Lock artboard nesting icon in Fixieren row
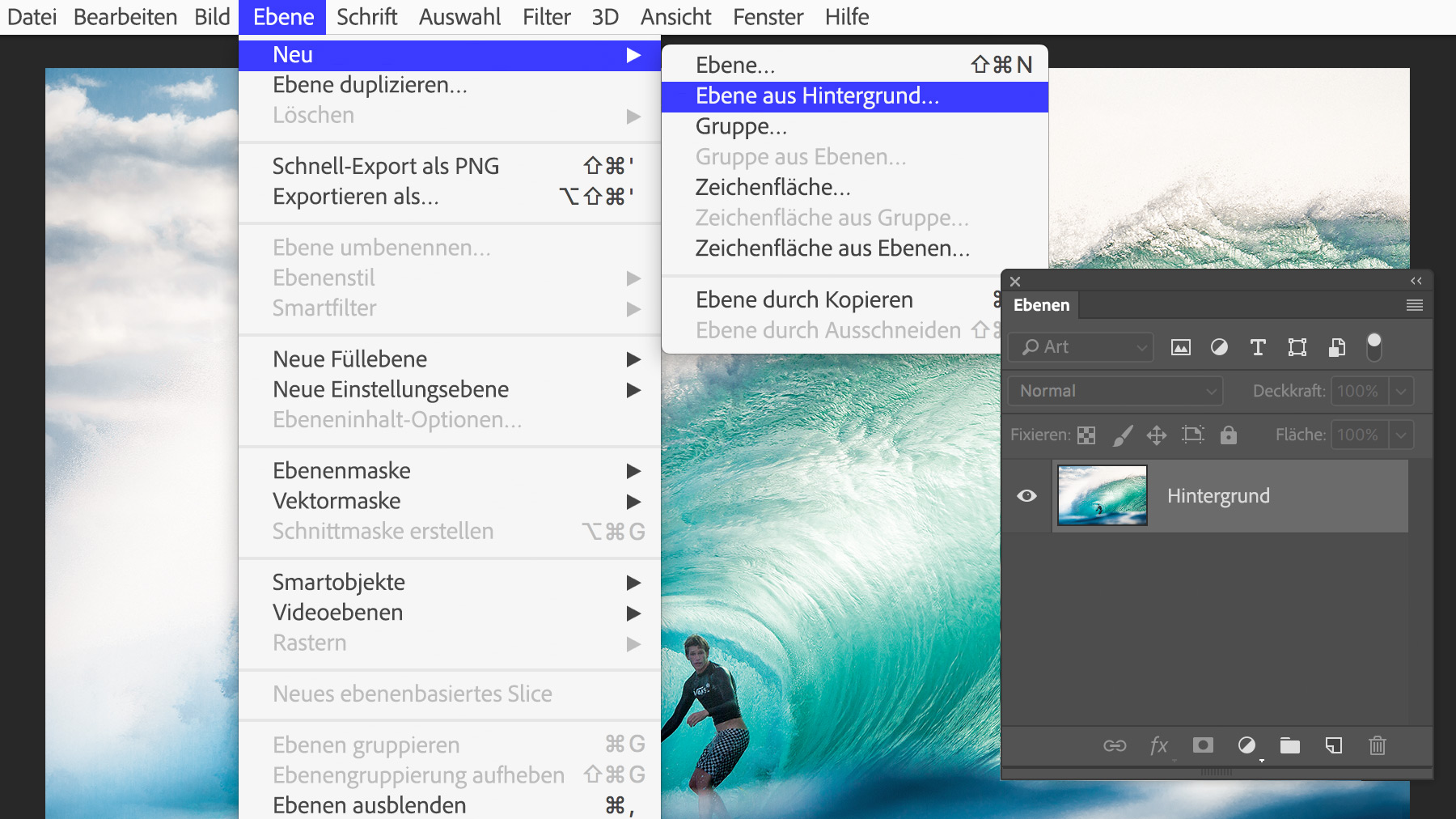The width and height of the screenshot is (1456, 819). coord(1193,435)
